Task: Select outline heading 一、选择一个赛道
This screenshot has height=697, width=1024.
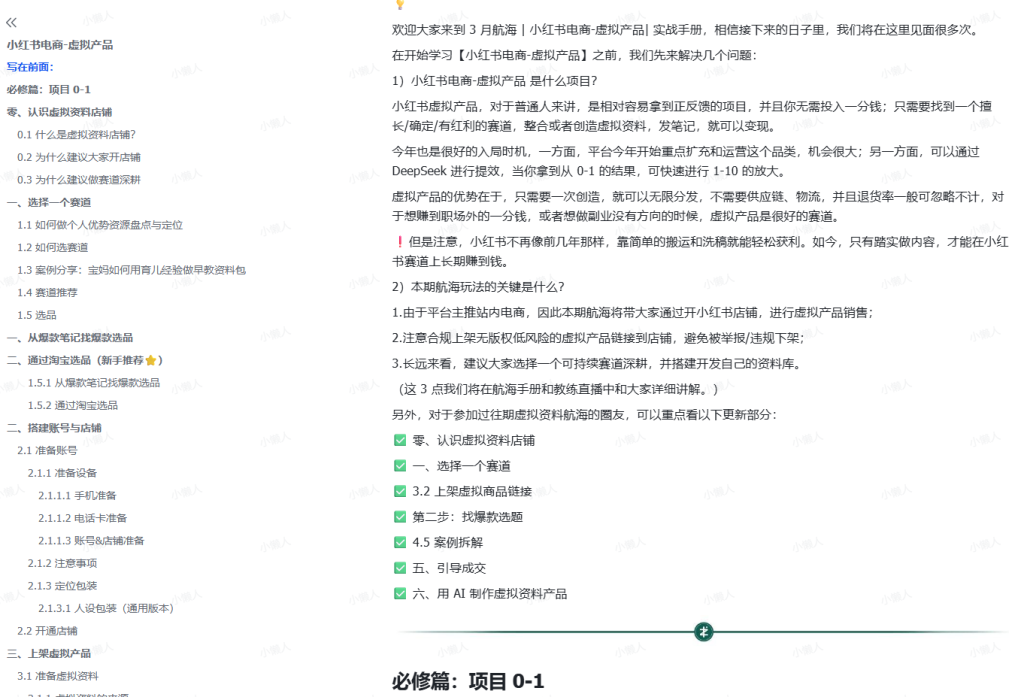Action: point(49,202)
